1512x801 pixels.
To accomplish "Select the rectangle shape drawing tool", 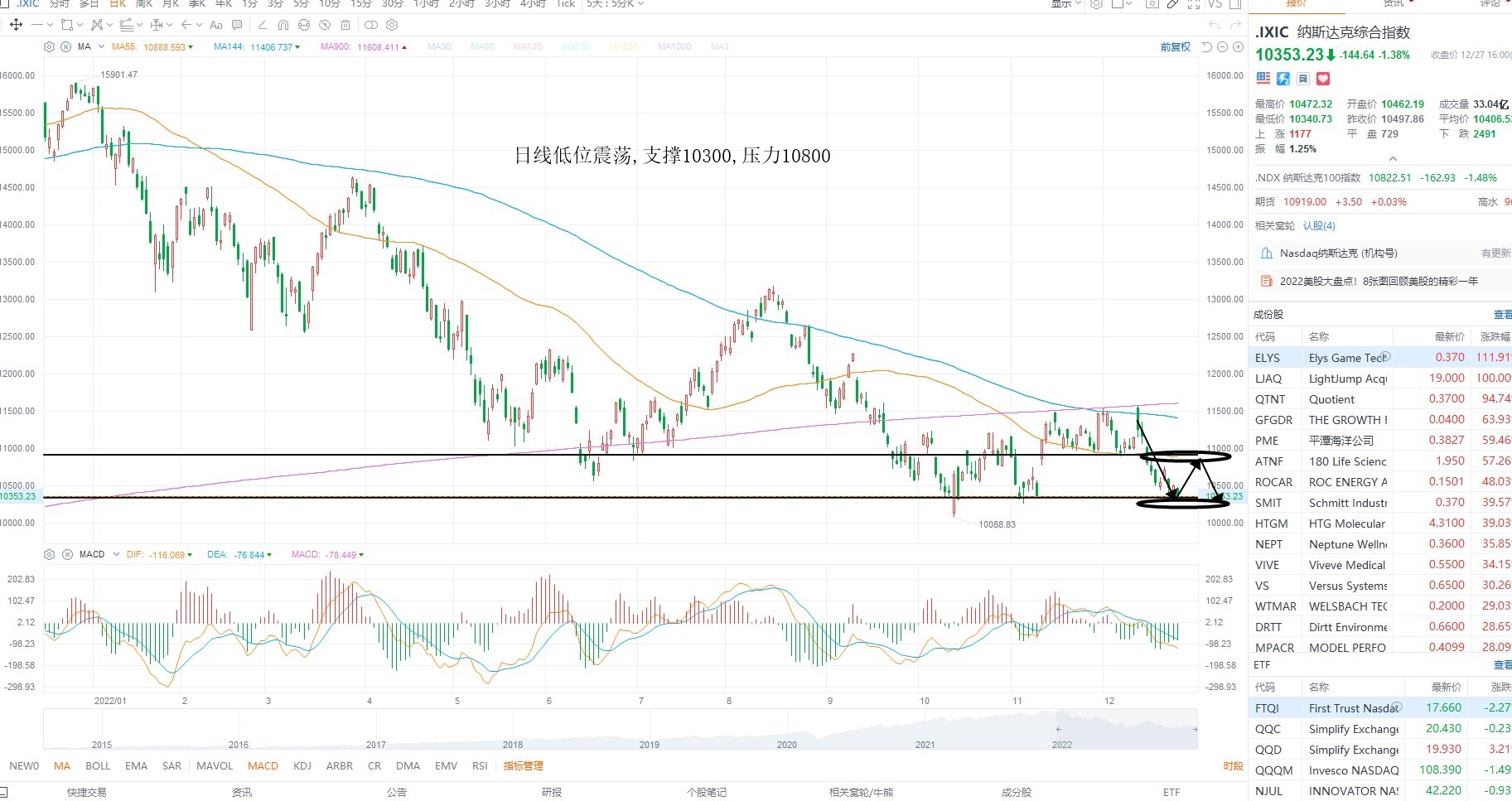I will (67, 25).
